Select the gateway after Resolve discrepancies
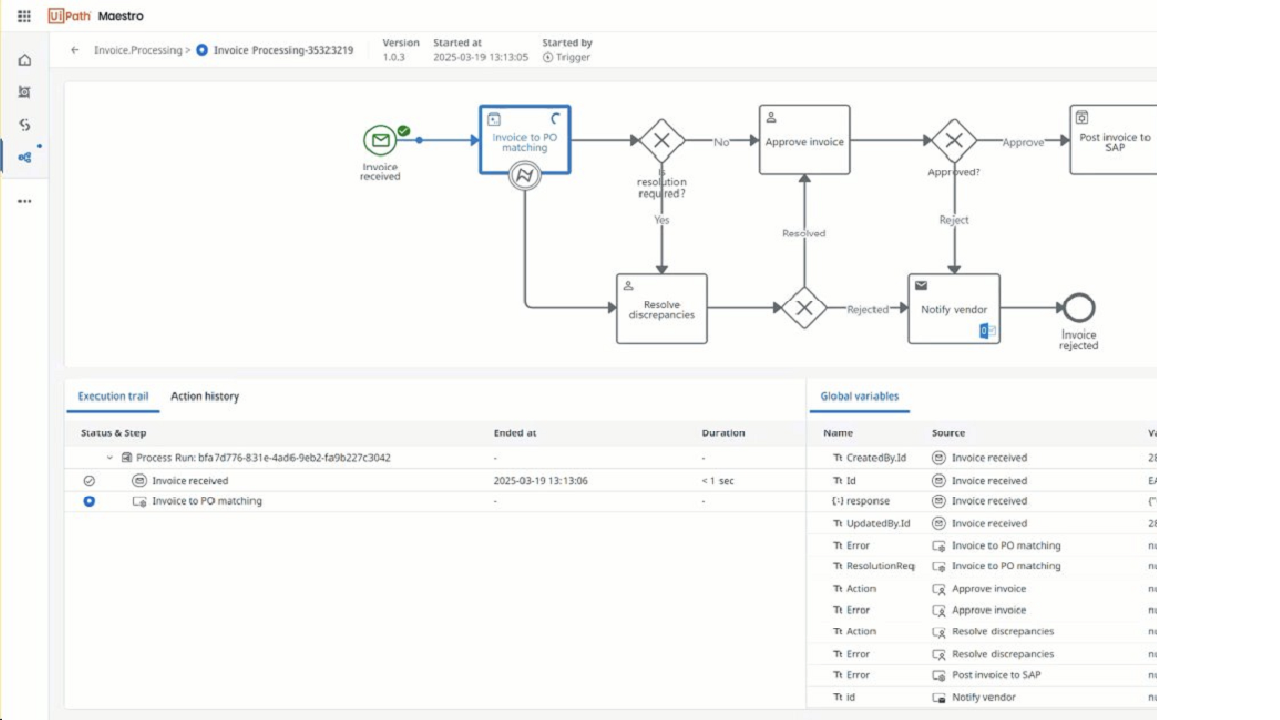 (804, 308)
